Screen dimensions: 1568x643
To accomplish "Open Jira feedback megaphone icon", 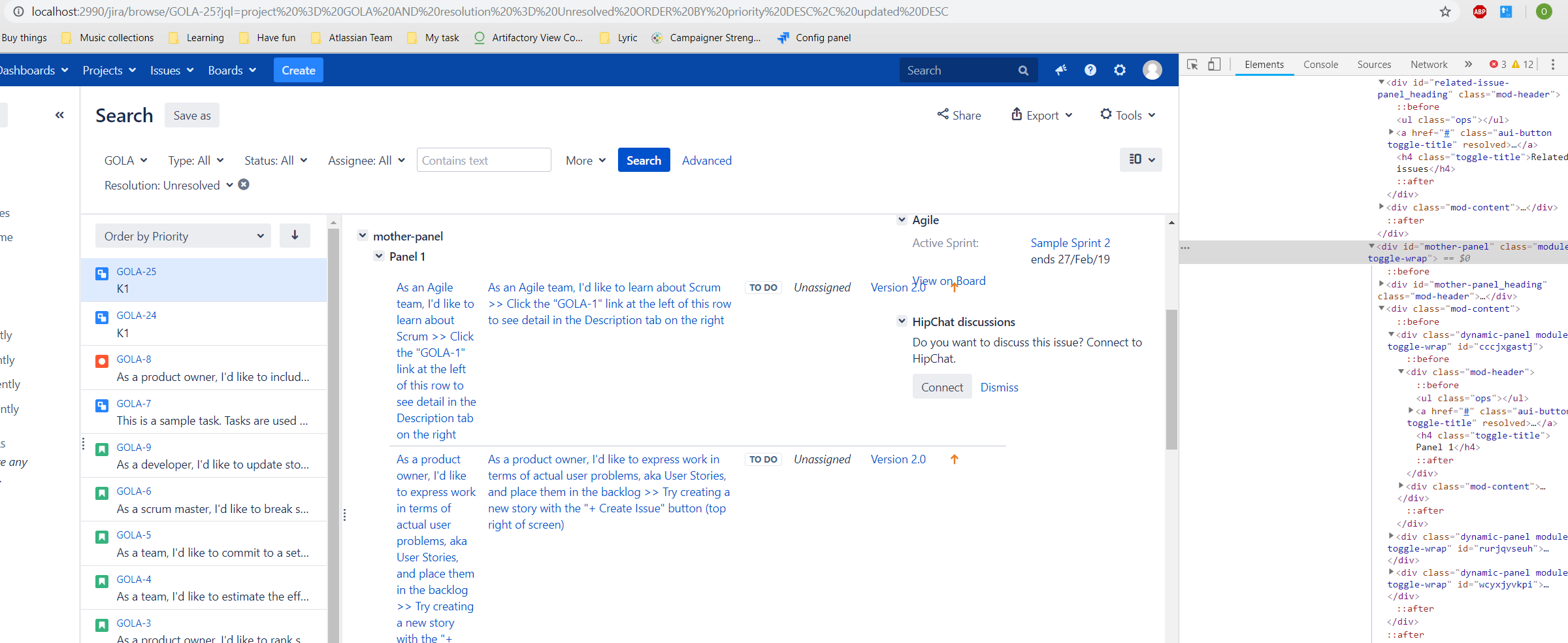I will coord(1061,70).
